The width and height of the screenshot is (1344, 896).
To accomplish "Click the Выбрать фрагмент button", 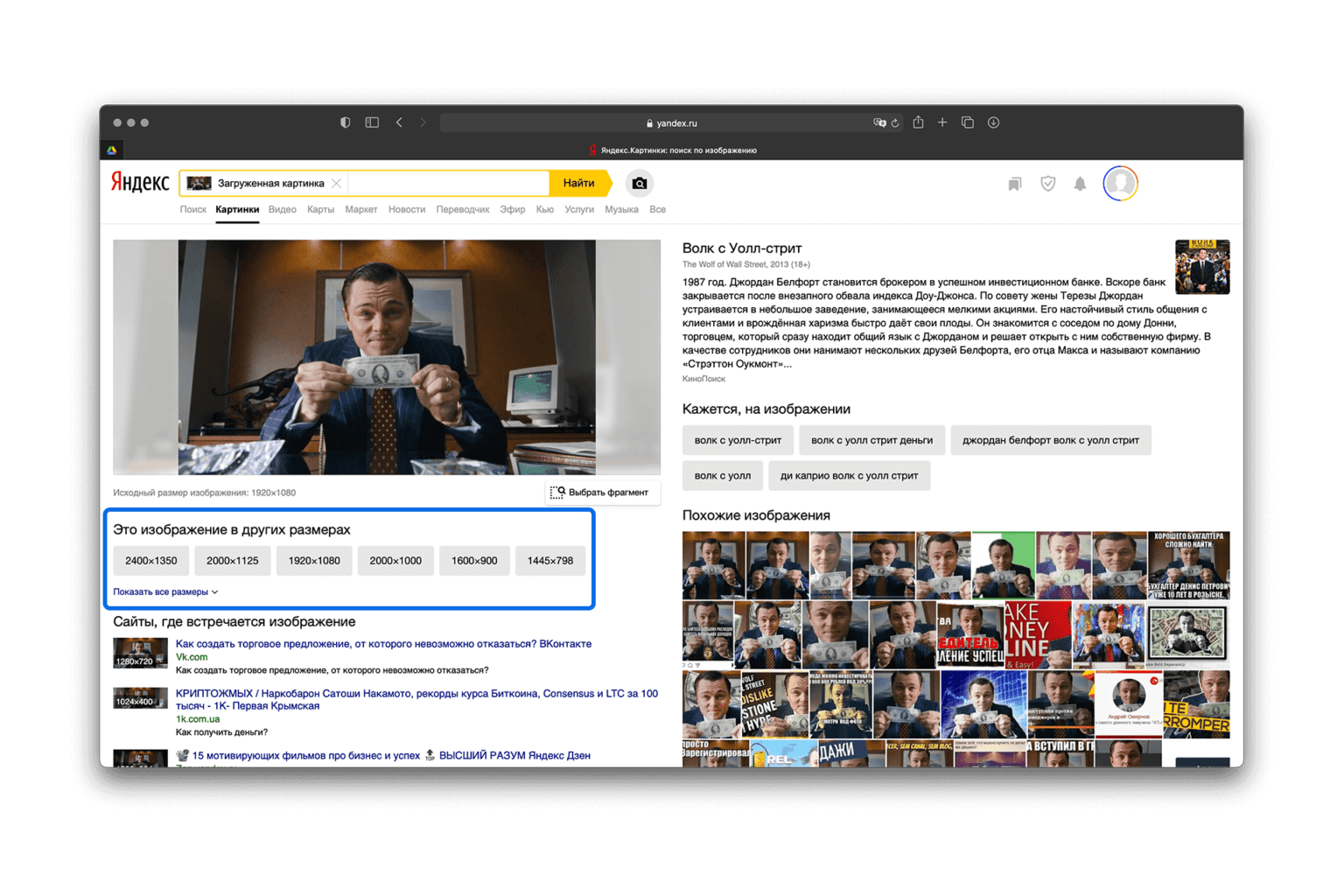I will click(x=602, y=493).
